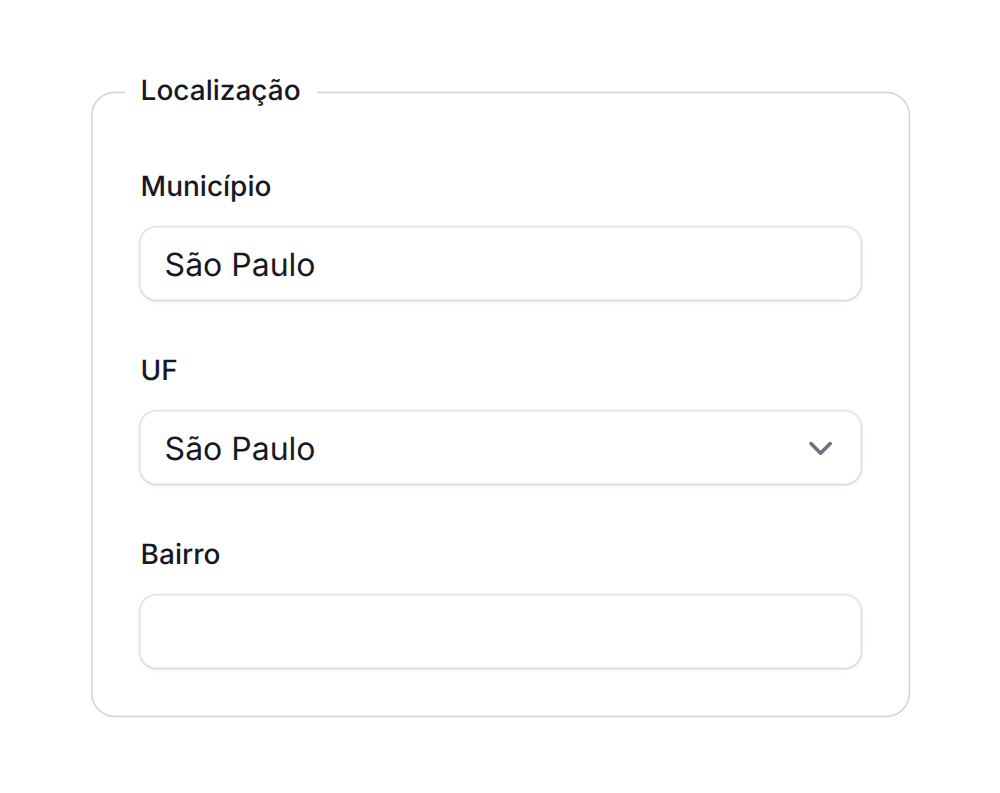This screenshot has height=793, width=1000.
Task: Open the UF state dropdown
Action: tap(500, 449)
